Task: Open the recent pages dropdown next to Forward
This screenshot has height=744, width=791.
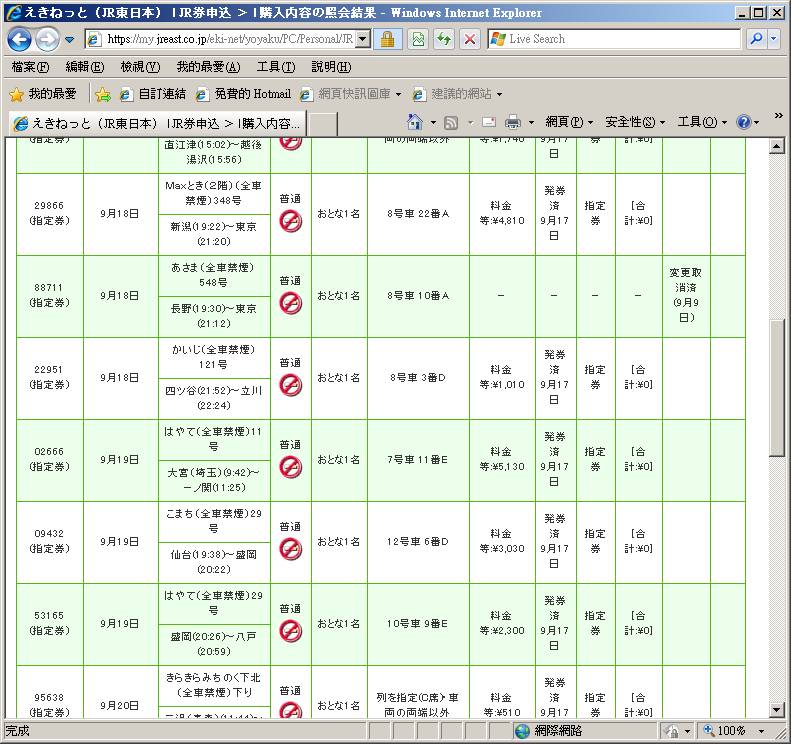Action: tap(70, 39)
